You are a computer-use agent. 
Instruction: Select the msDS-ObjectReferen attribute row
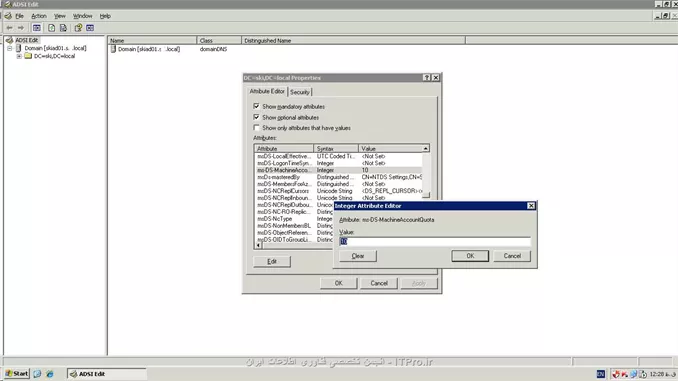(x=294, y=233)
